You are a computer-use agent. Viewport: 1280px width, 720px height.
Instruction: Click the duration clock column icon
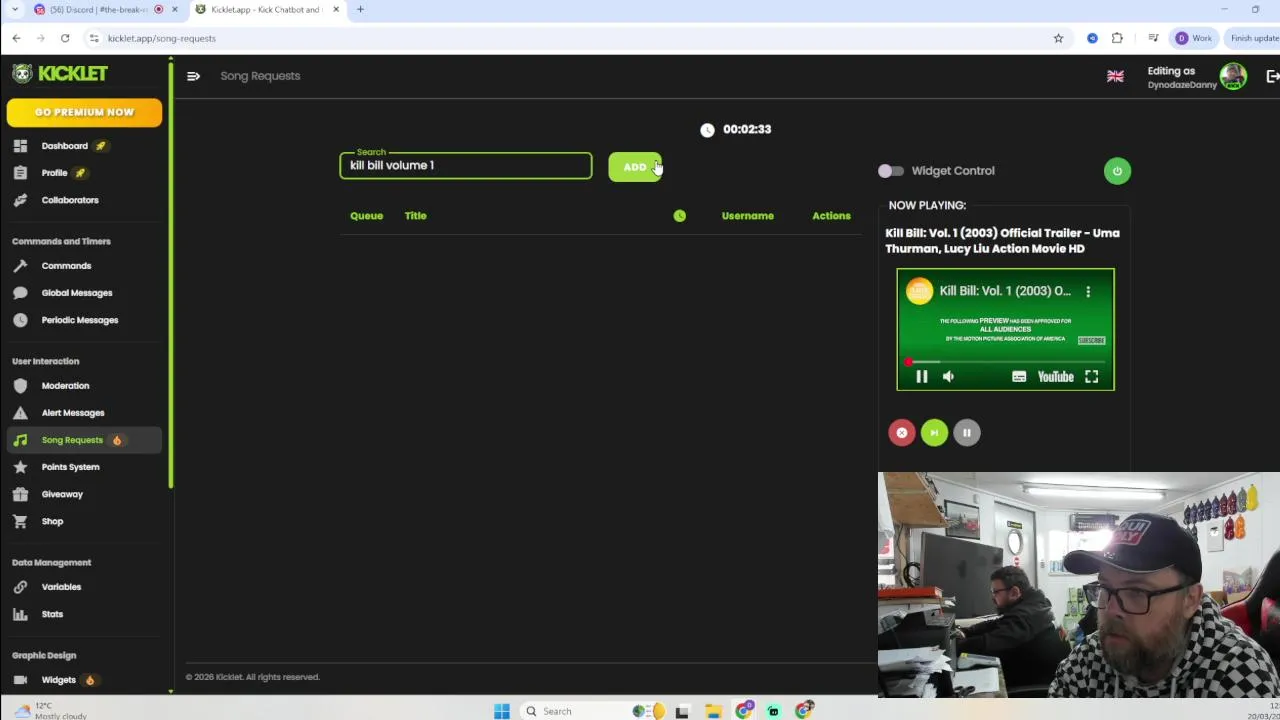[x=680, y=216]
